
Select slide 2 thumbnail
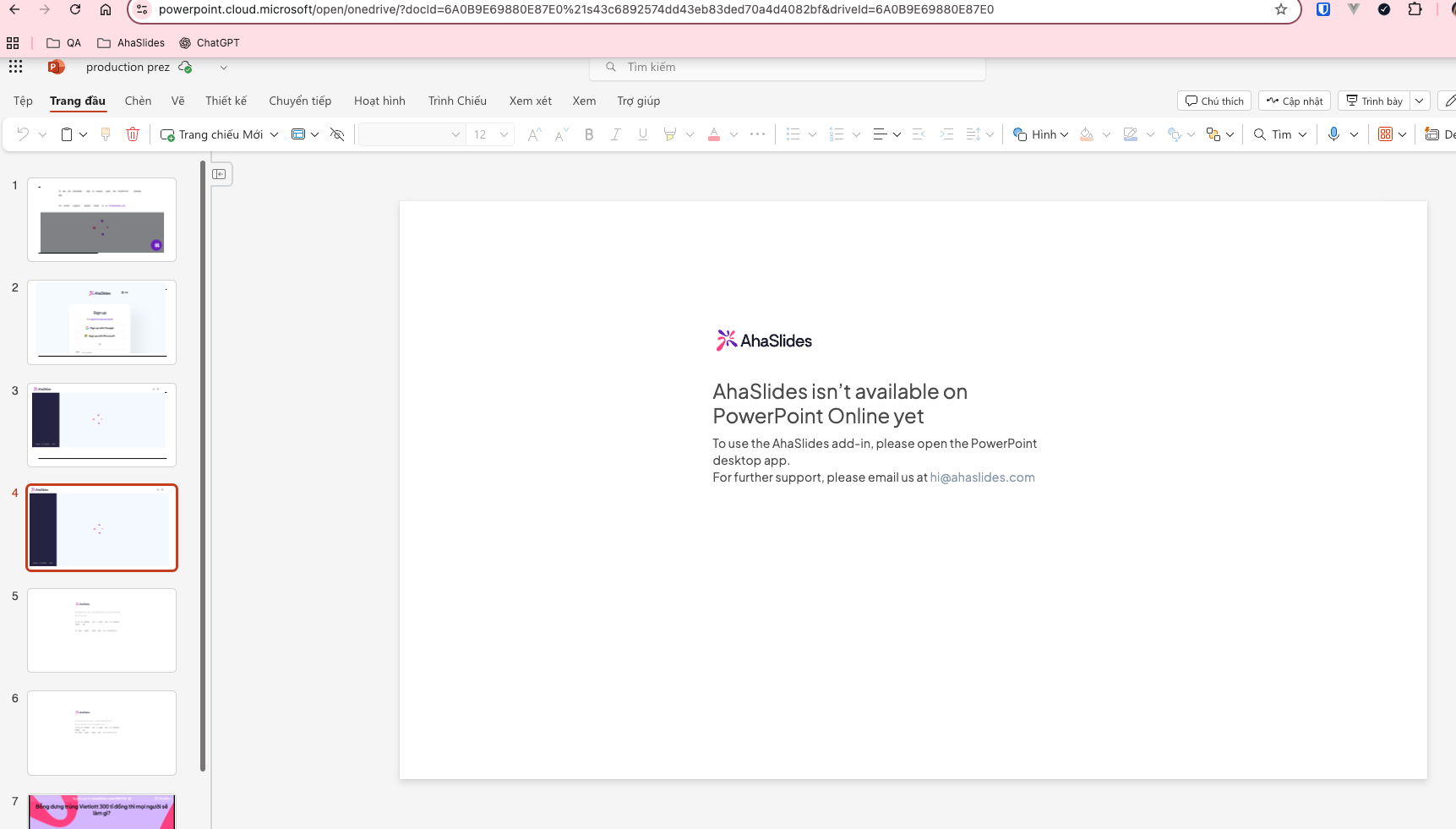pyautogui.click(x=101, y=322)
